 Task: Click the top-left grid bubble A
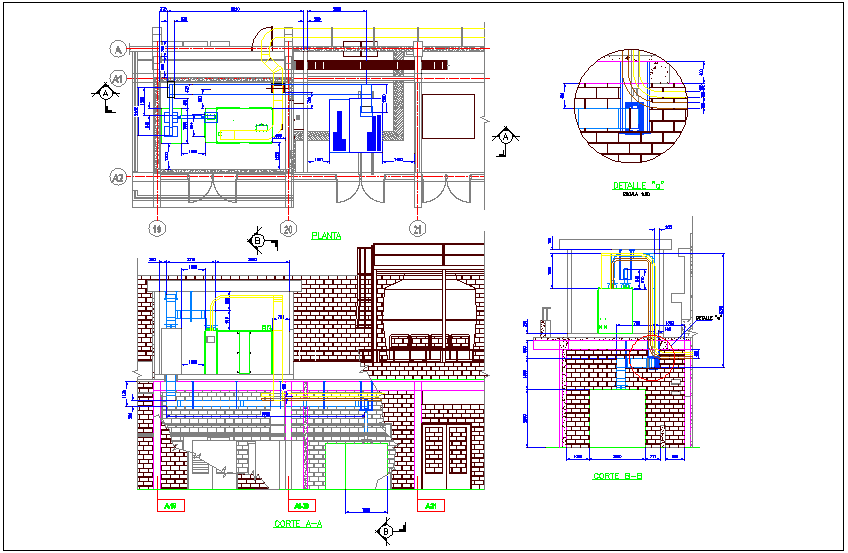117,49
